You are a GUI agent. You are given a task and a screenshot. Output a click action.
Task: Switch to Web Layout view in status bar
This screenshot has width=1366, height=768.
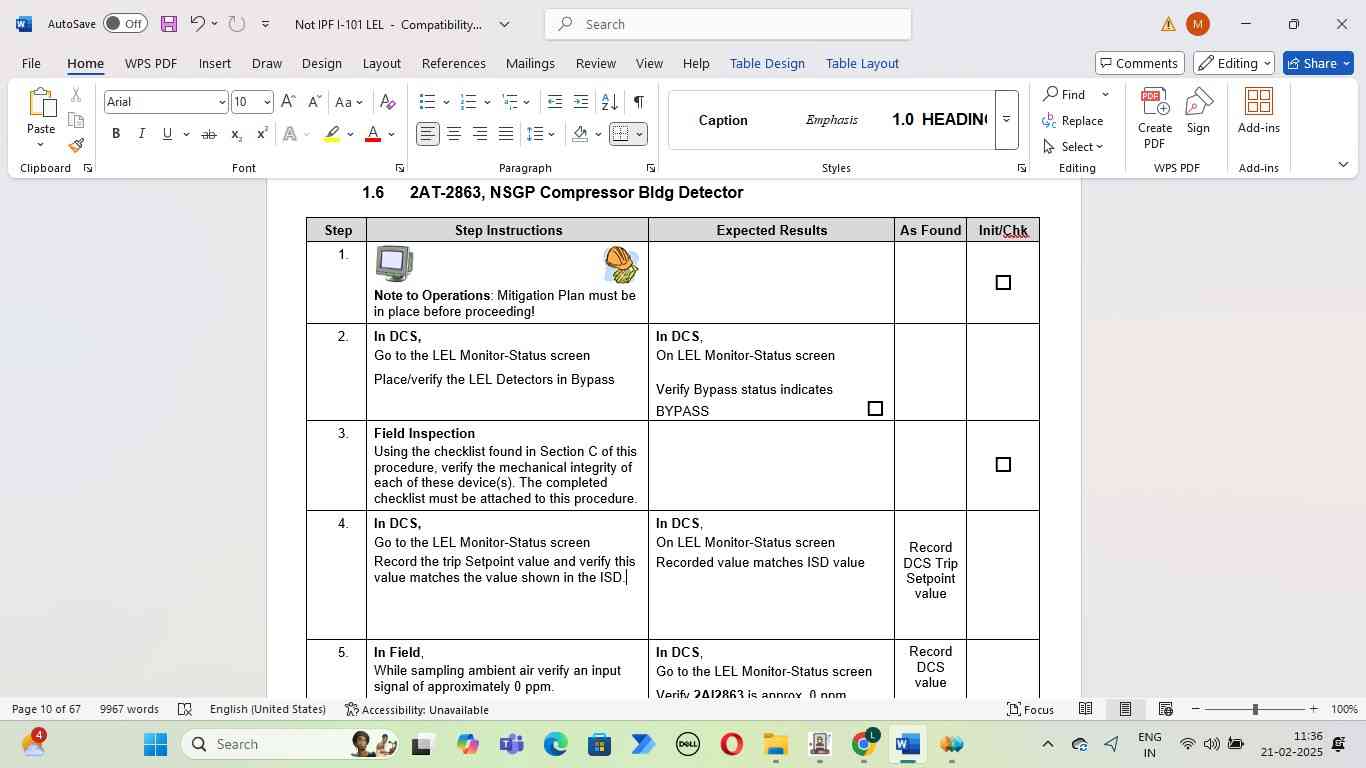(x=1165, y=709)
